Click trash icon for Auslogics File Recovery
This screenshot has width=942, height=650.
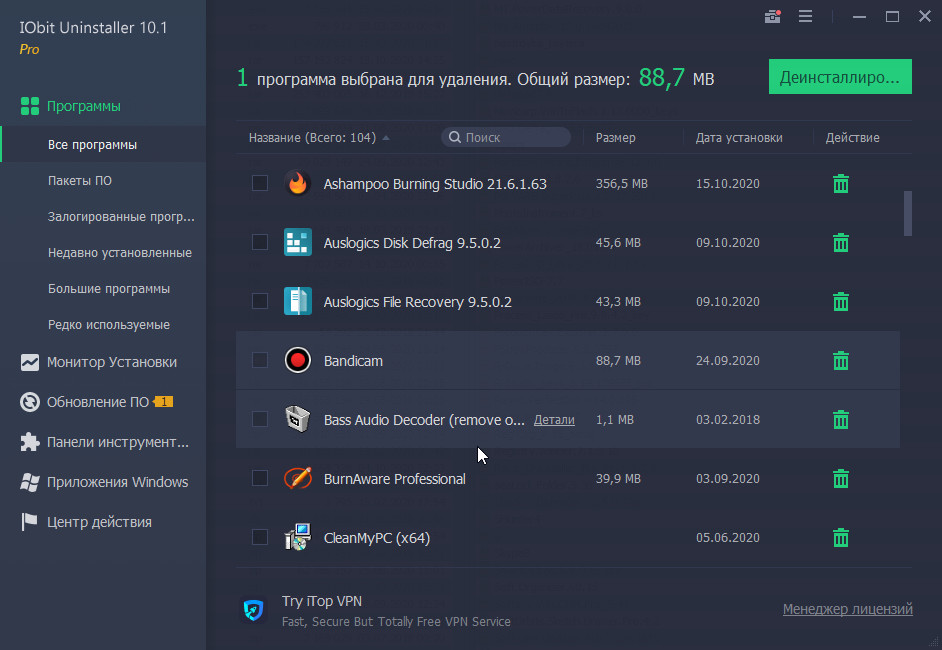(x=841, y=302)
